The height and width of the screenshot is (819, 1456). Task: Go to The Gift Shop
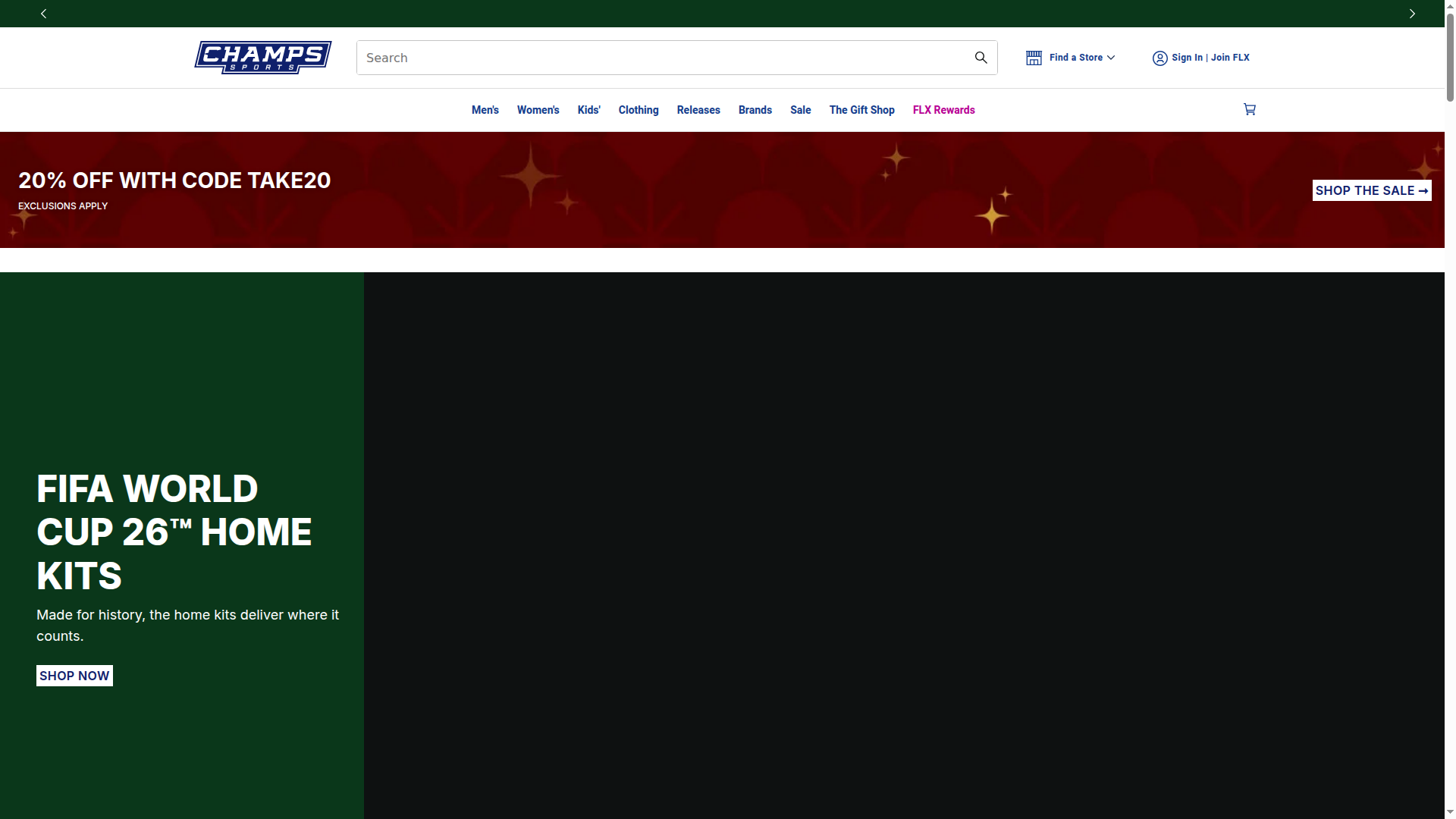tap(861, 110)
